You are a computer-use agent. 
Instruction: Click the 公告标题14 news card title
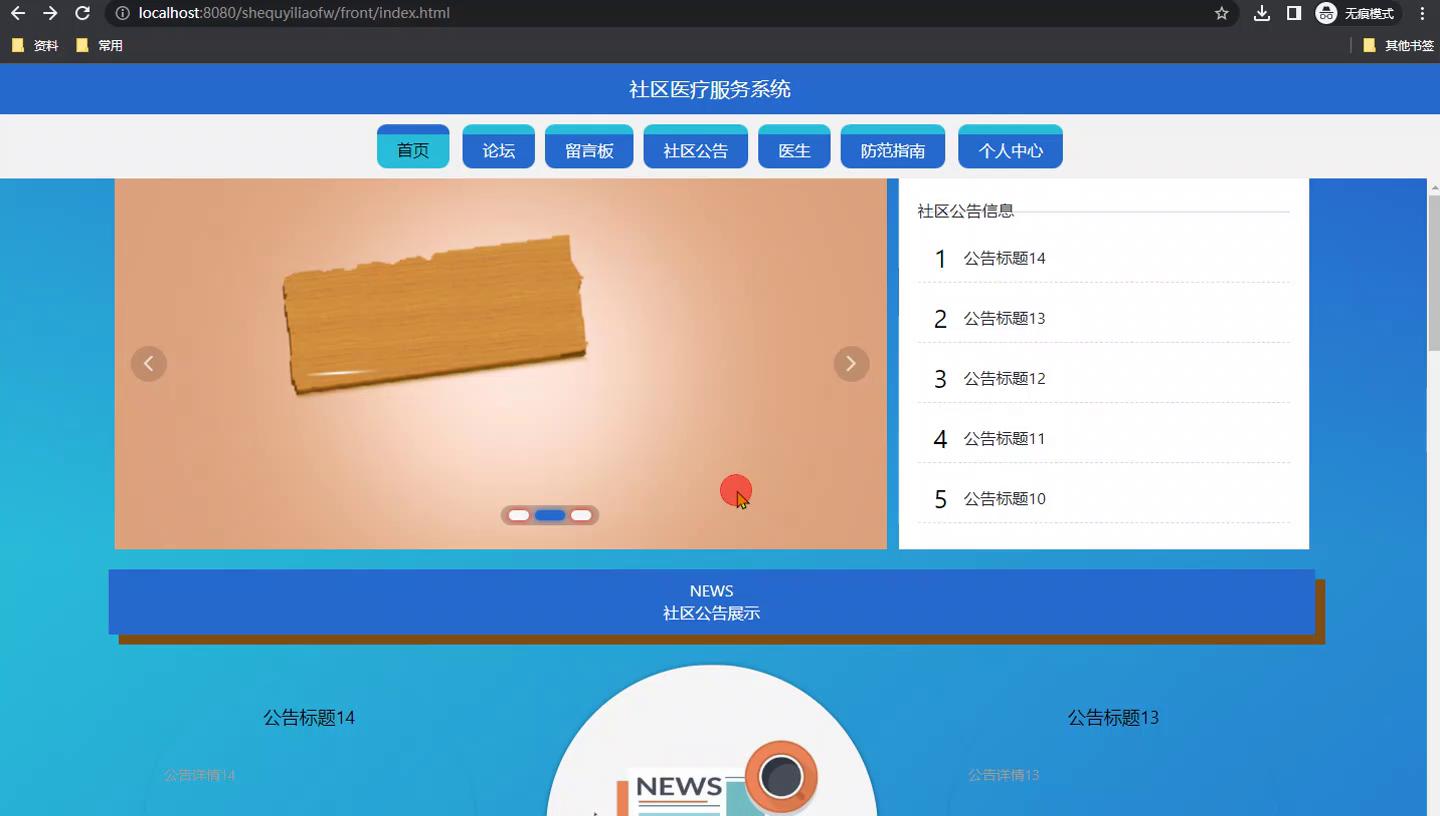(x=309, y=717)
